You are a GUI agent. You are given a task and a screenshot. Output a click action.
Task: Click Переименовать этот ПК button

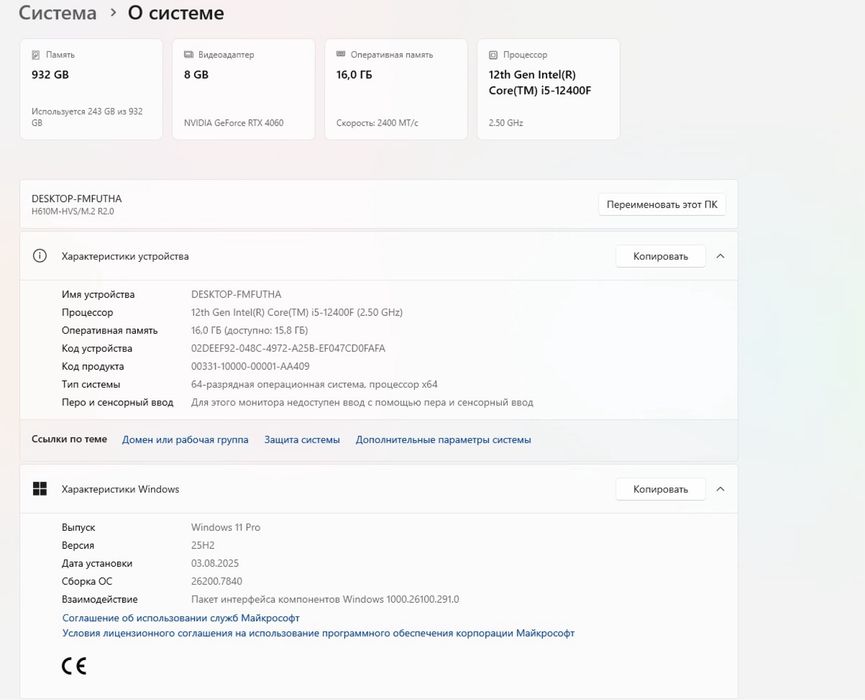[662, 205]
